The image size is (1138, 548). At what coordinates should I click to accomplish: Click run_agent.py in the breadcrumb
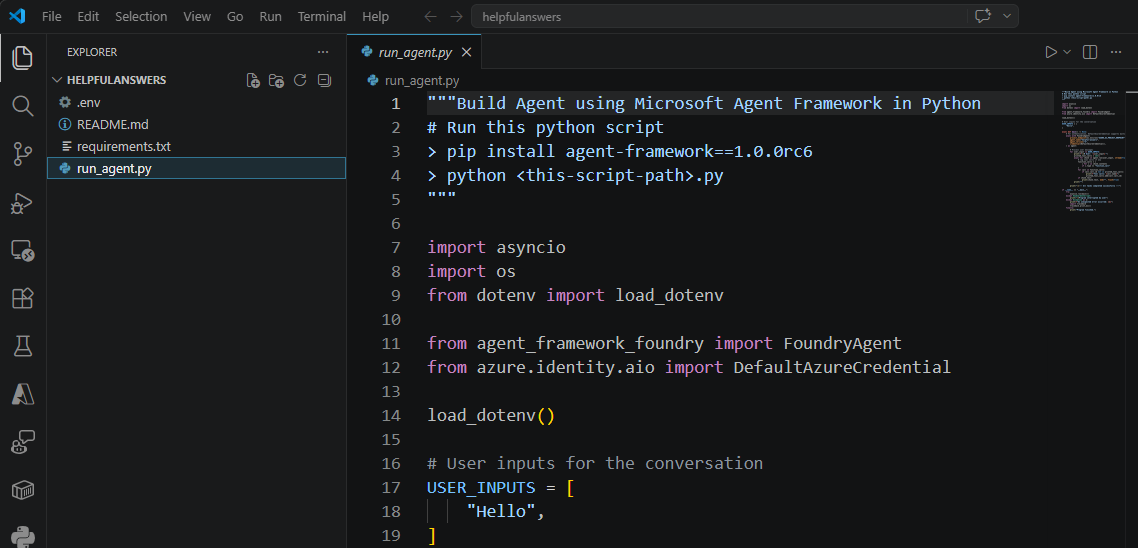click(422, 81)
